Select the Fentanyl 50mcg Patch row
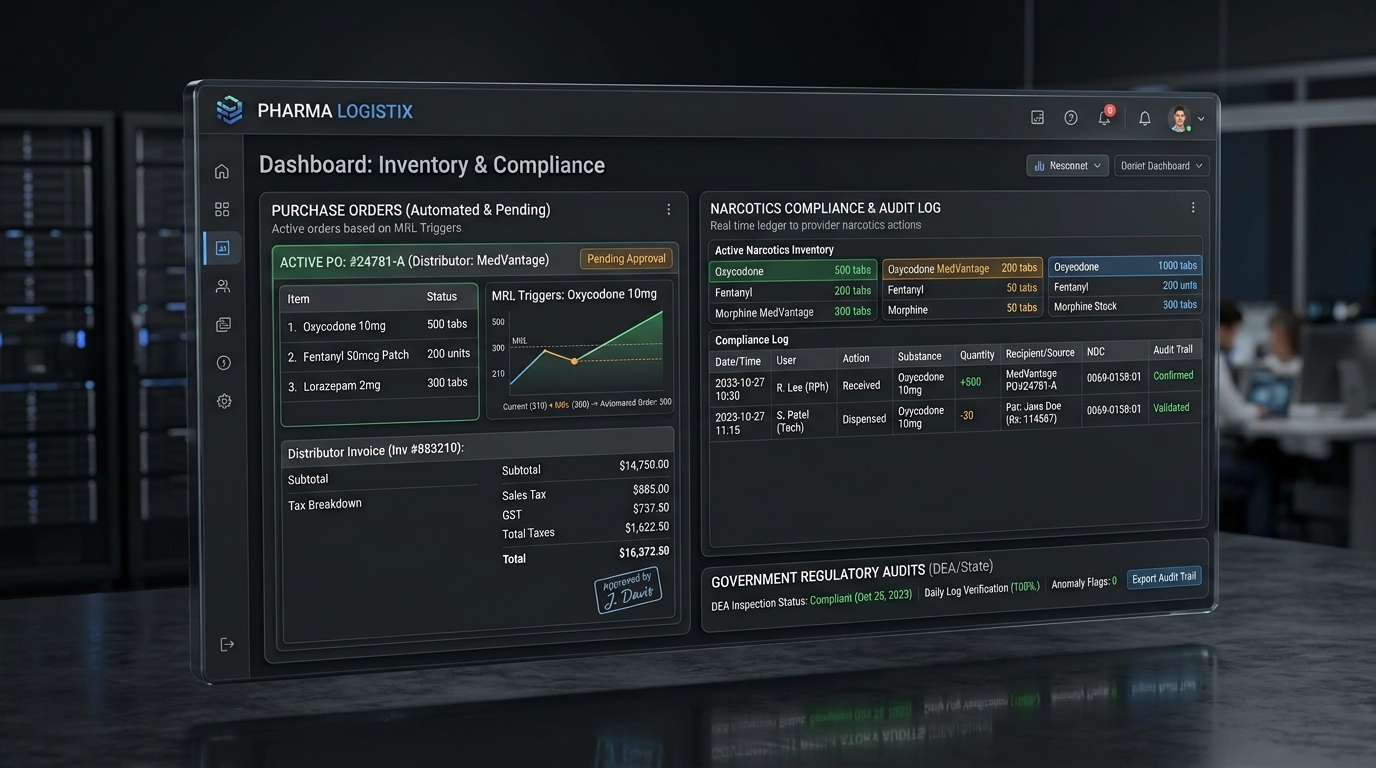Viewport: 1376px width, 768px height. pyautogui.click(x=379, y=354)
